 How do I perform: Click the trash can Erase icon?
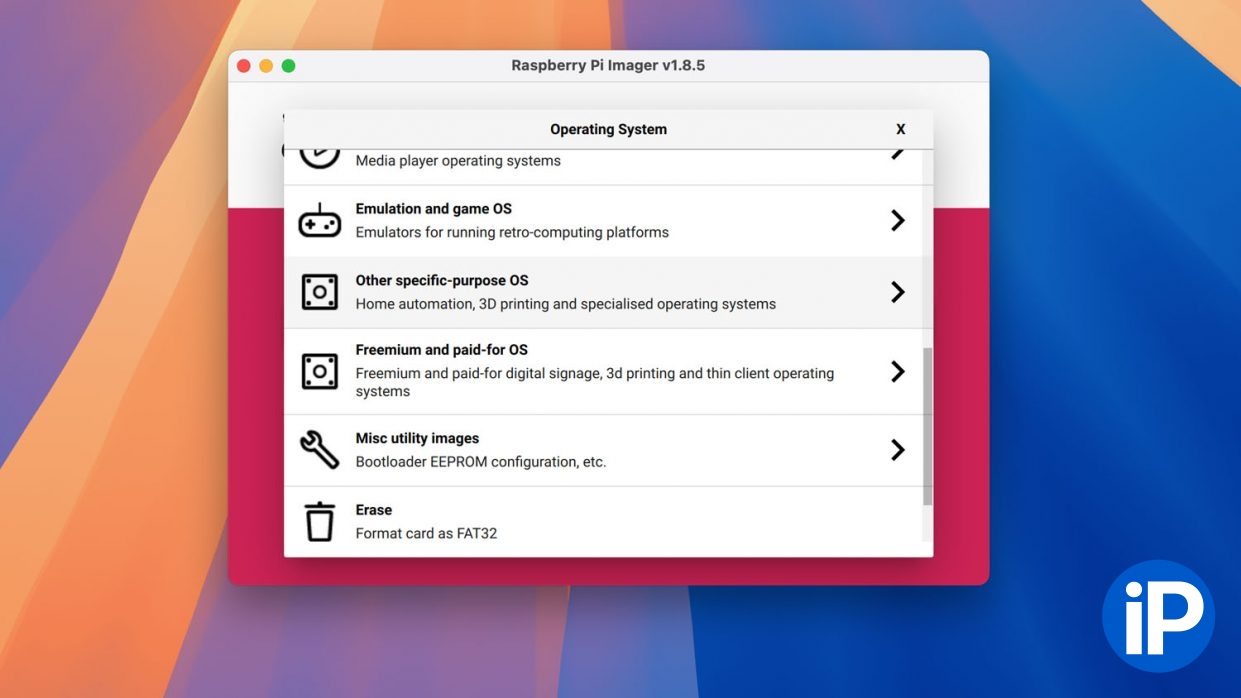pyautogui.click(x=320, y=522)
